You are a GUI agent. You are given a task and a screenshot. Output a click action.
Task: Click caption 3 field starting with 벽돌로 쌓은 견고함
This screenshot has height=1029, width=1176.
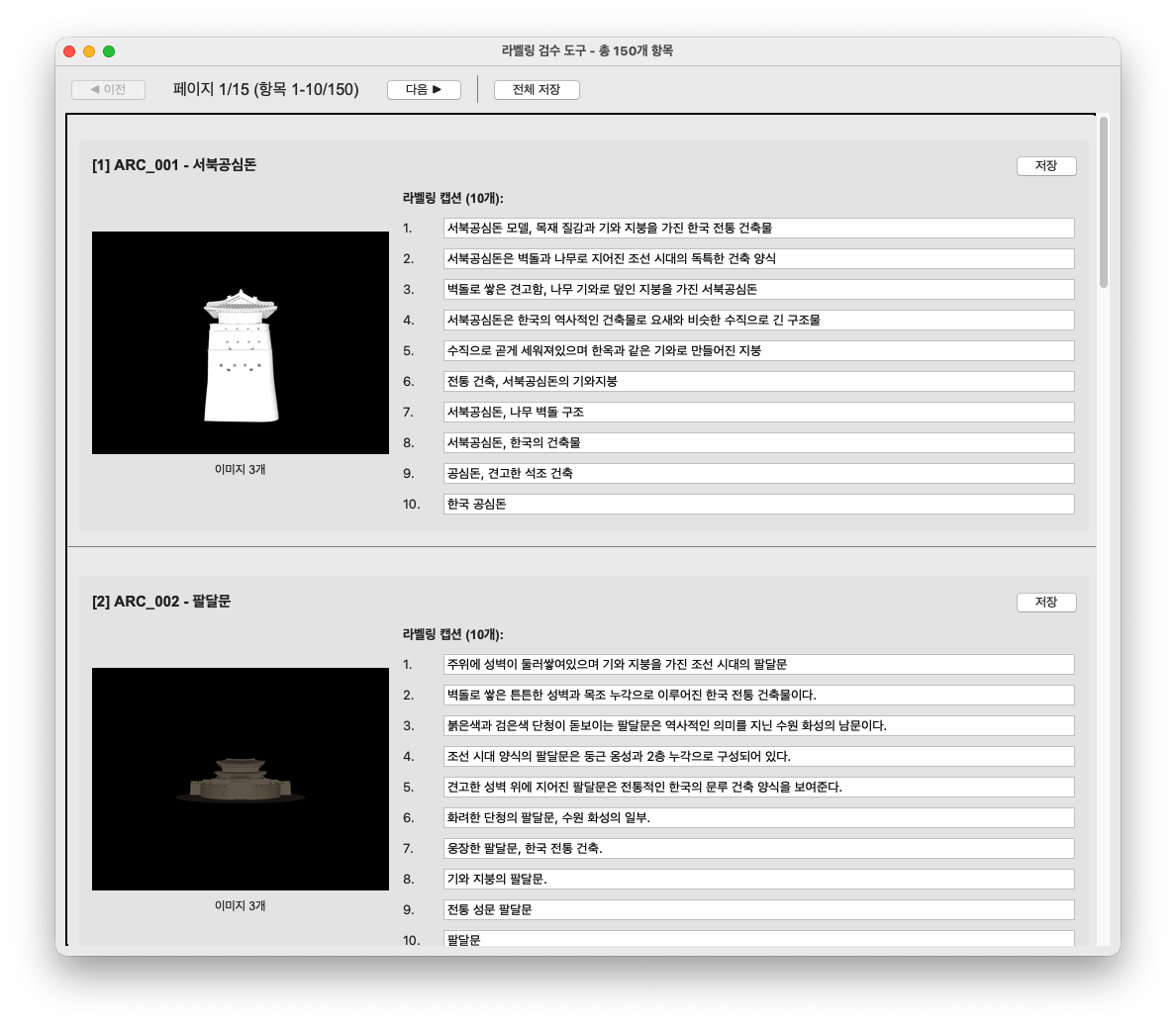coord(758,290)
